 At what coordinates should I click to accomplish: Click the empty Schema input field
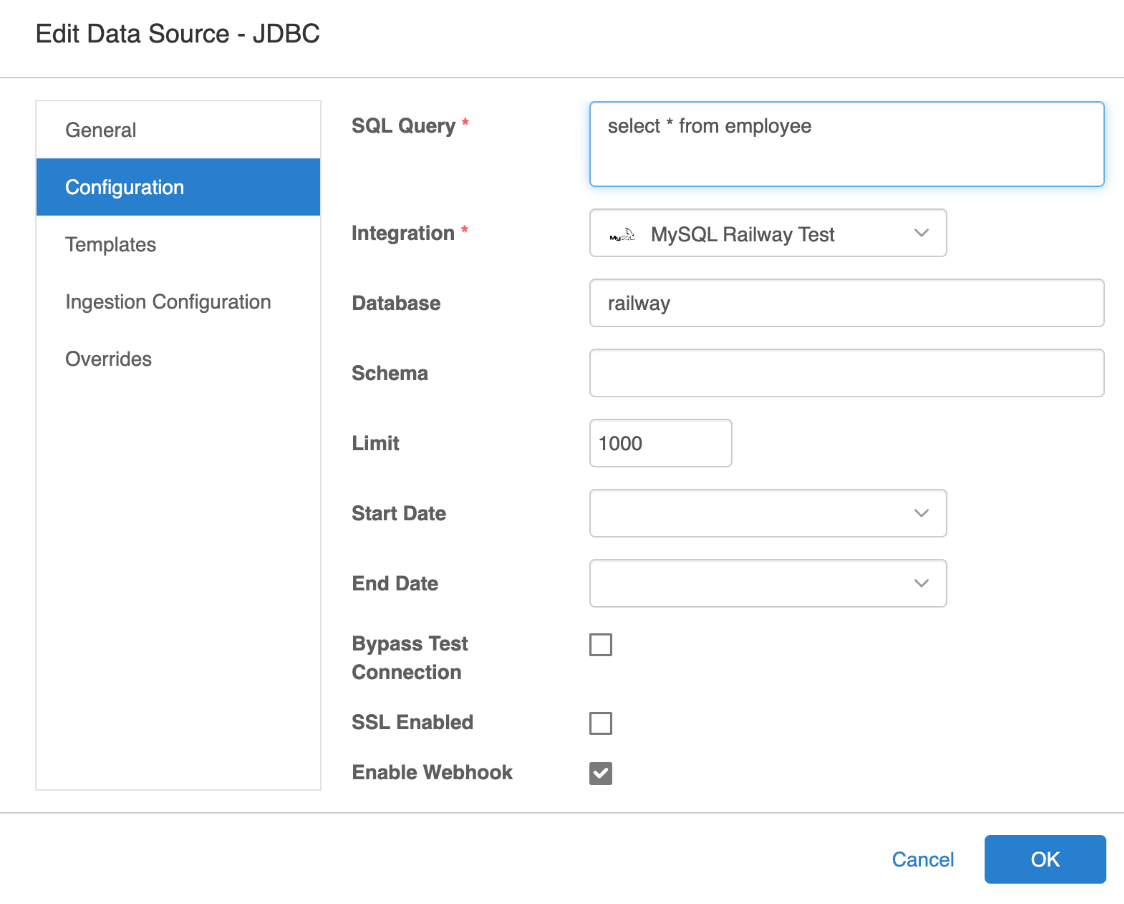[x=847, y=373]
